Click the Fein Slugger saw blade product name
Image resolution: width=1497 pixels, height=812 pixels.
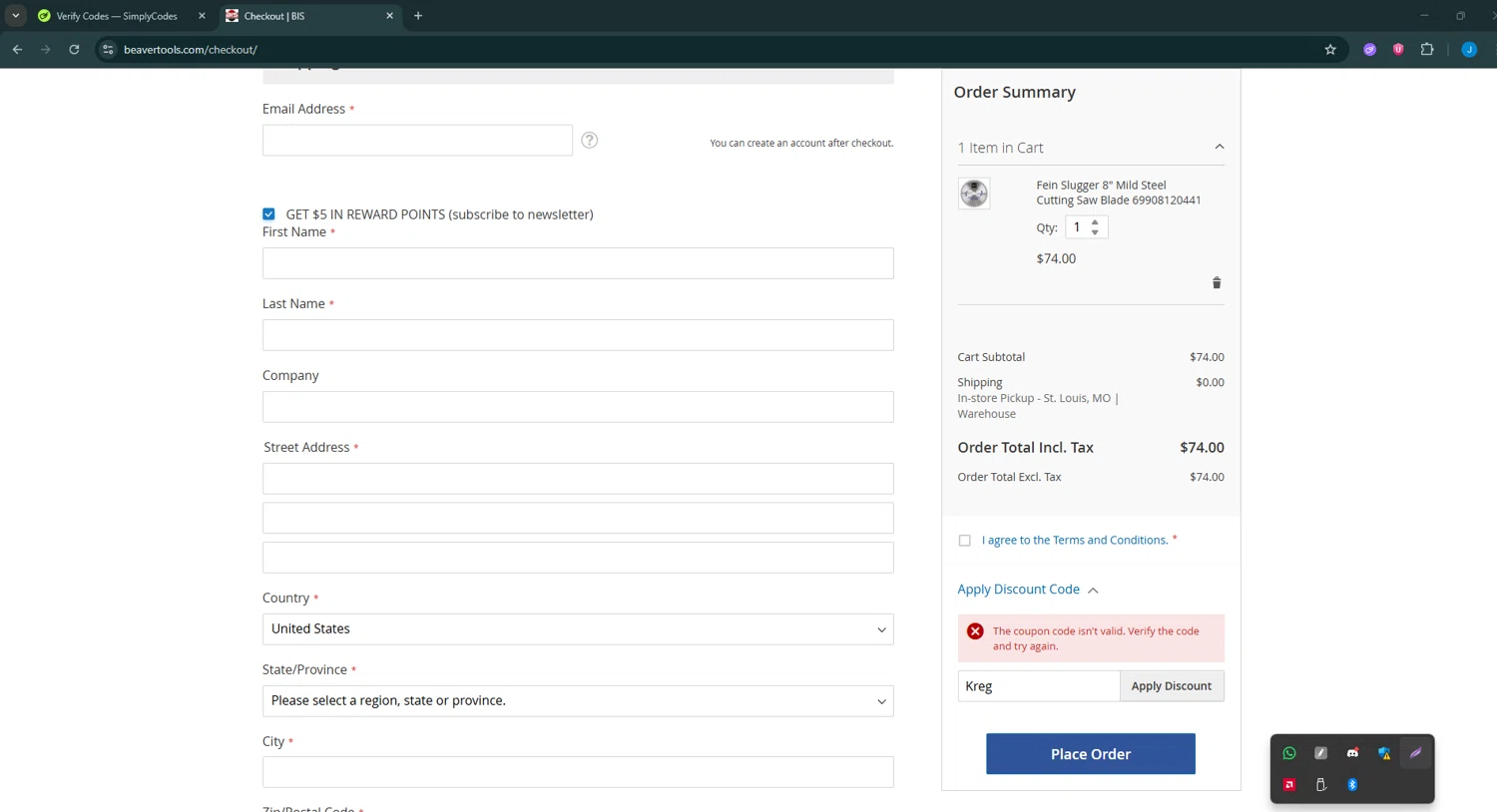coord(1119,193)
